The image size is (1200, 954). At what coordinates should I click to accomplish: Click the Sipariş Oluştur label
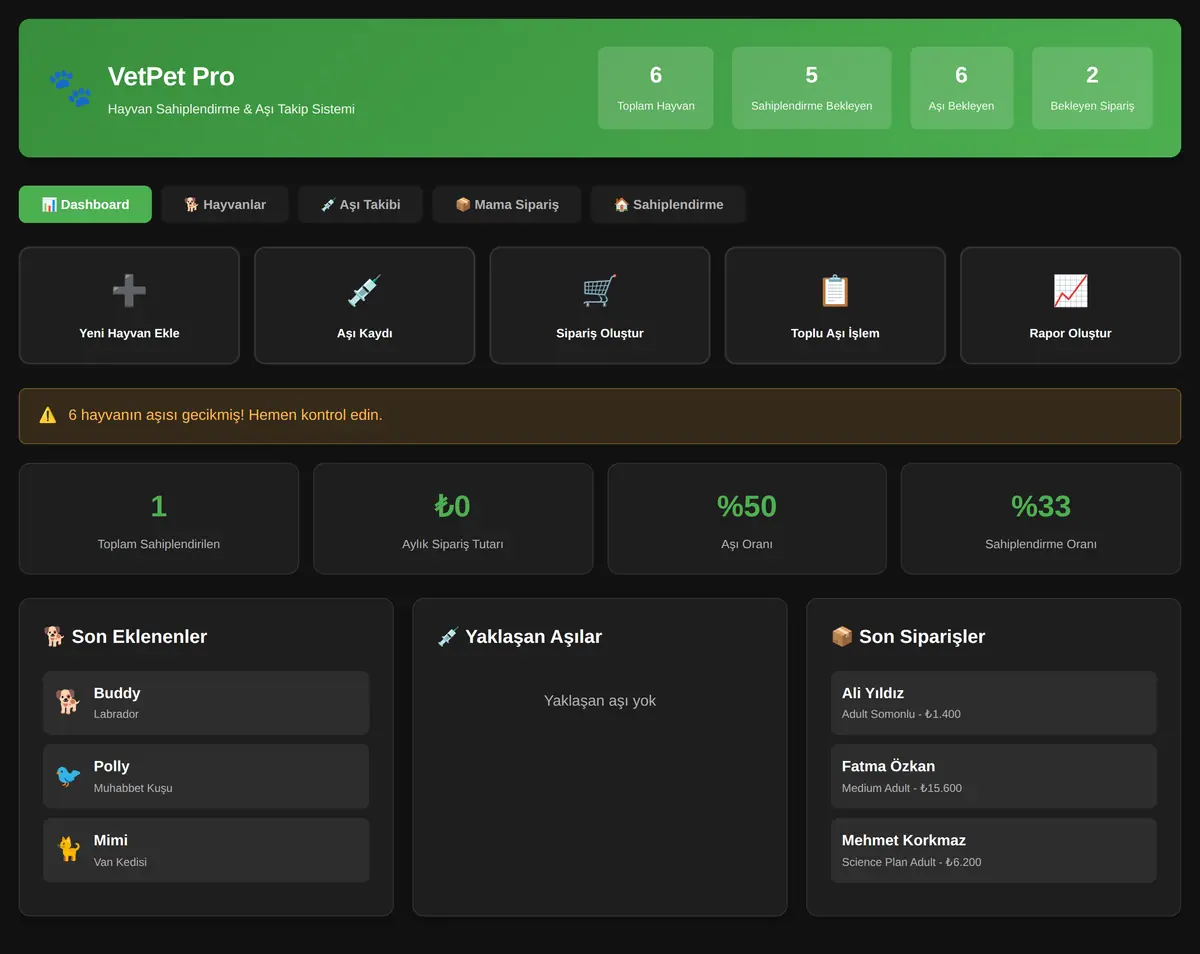600,333
